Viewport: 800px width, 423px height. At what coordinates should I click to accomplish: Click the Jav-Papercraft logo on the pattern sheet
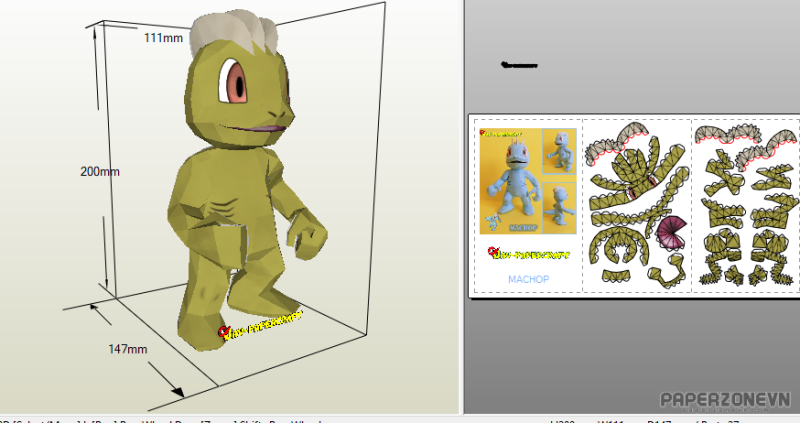[x=529, y=253]
